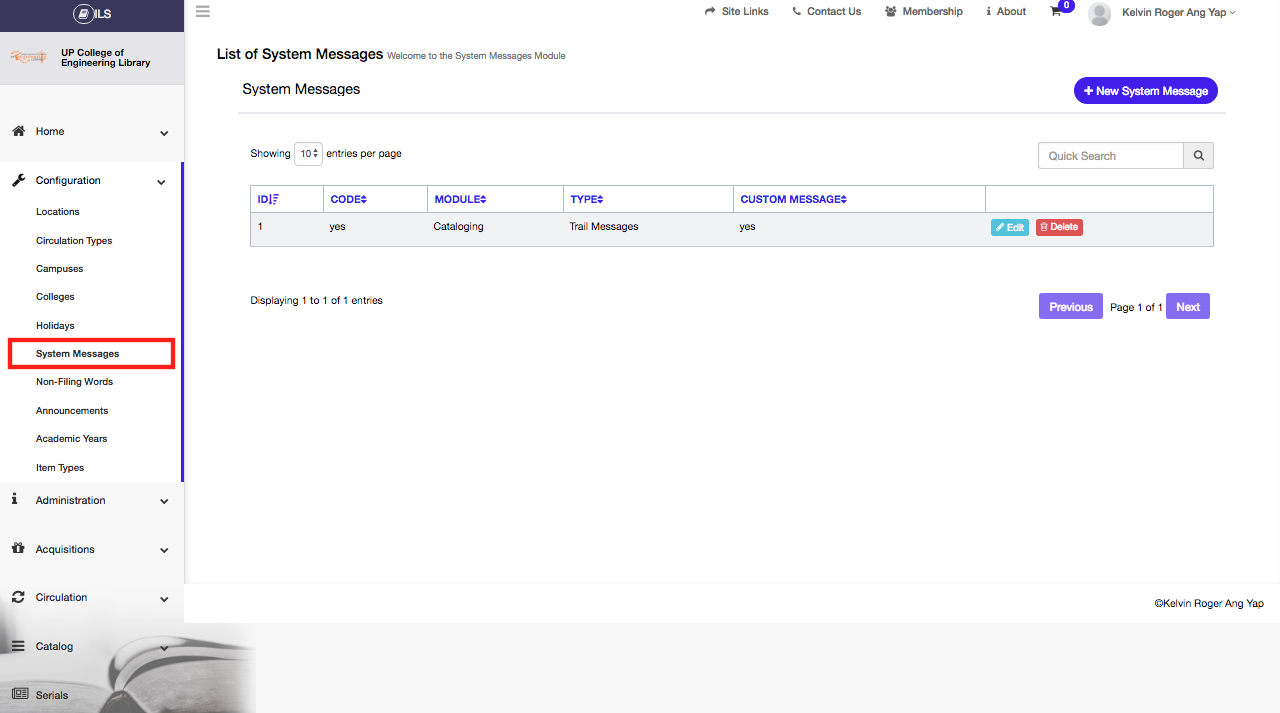
Task: Open the entries per page dropdown
Action: coord(308,154)
